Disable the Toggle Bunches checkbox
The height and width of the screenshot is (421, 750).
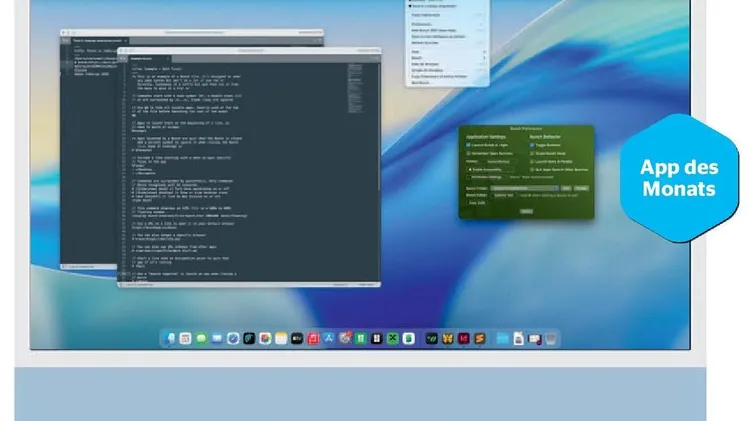point(532,146)
